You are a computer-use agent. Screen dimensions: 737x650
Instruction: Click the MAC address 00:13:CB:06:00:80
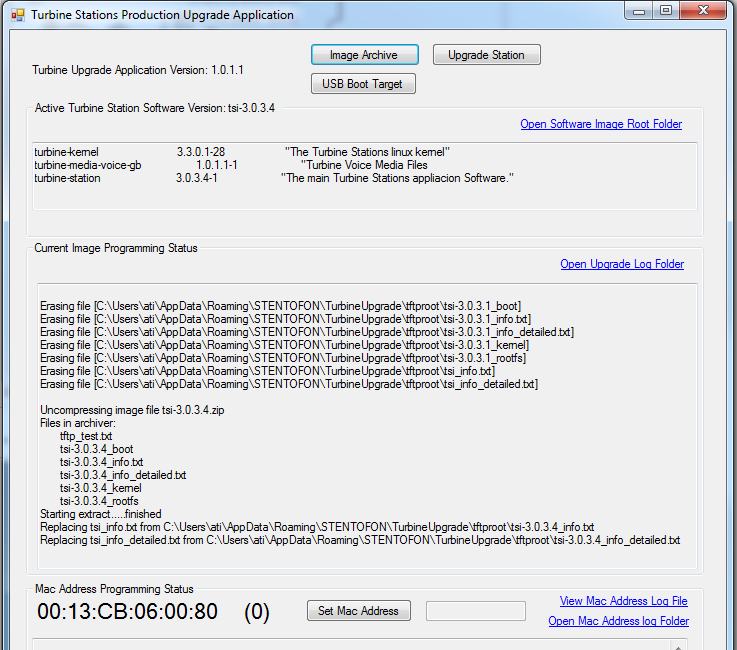click(127, 611)
